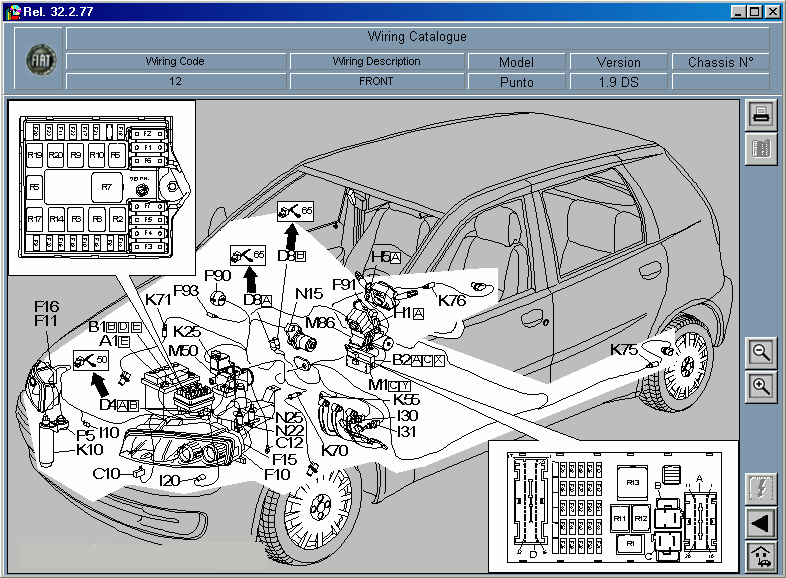Screen dimensions: 786x578
Task: Select the Wiring Code value 12
Action: [176, 81]
